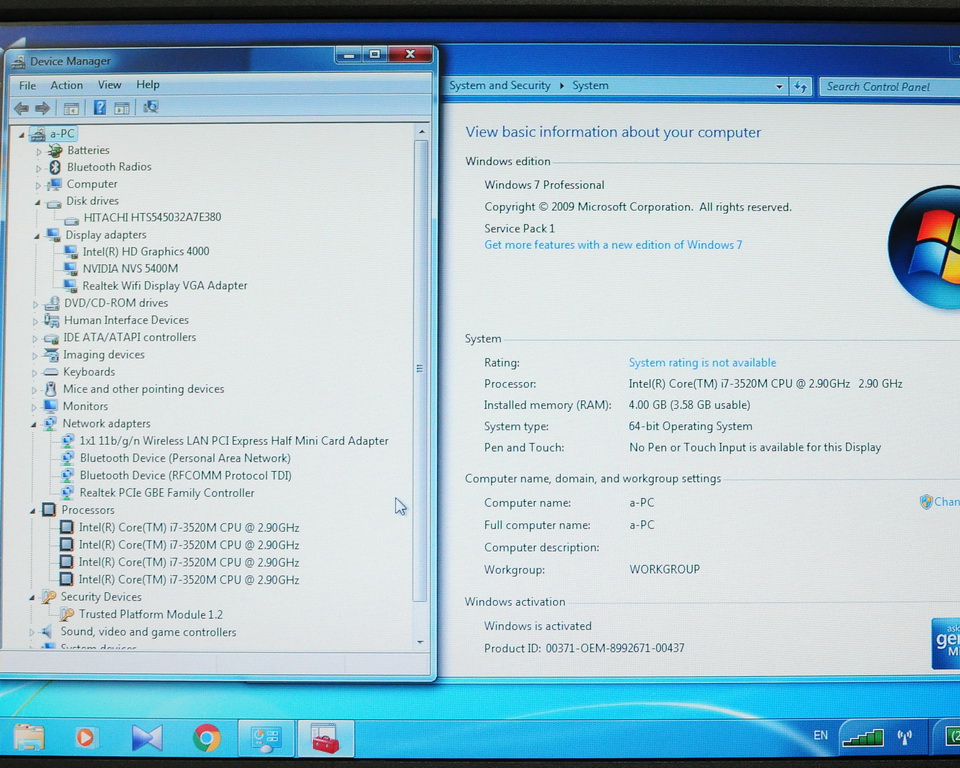Click Get more features with a new edition link
Screen dimensions: 960x768
pos(613,245)
